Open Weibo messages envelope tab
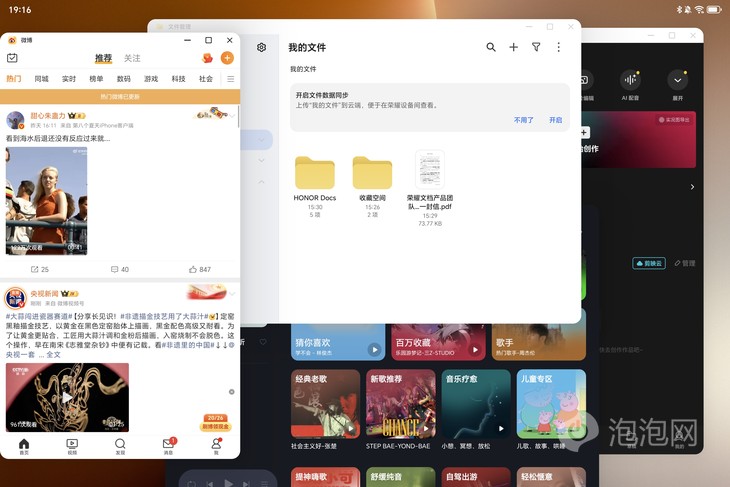 pos(169,446)
